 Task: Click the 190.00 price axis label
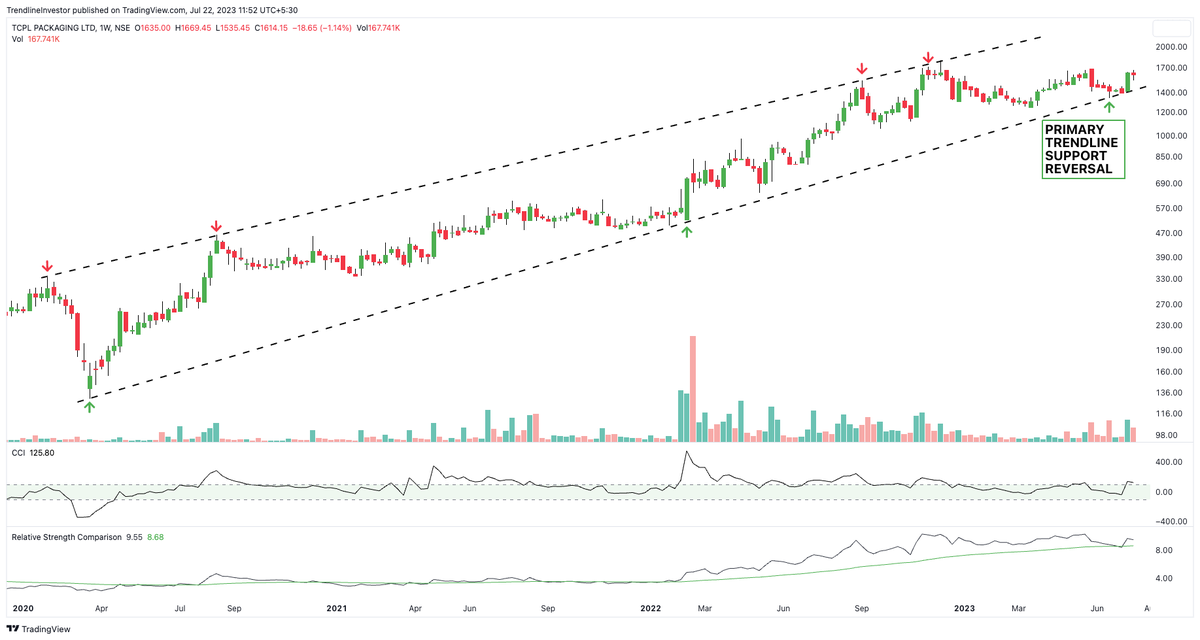(x=1170, y=350)
